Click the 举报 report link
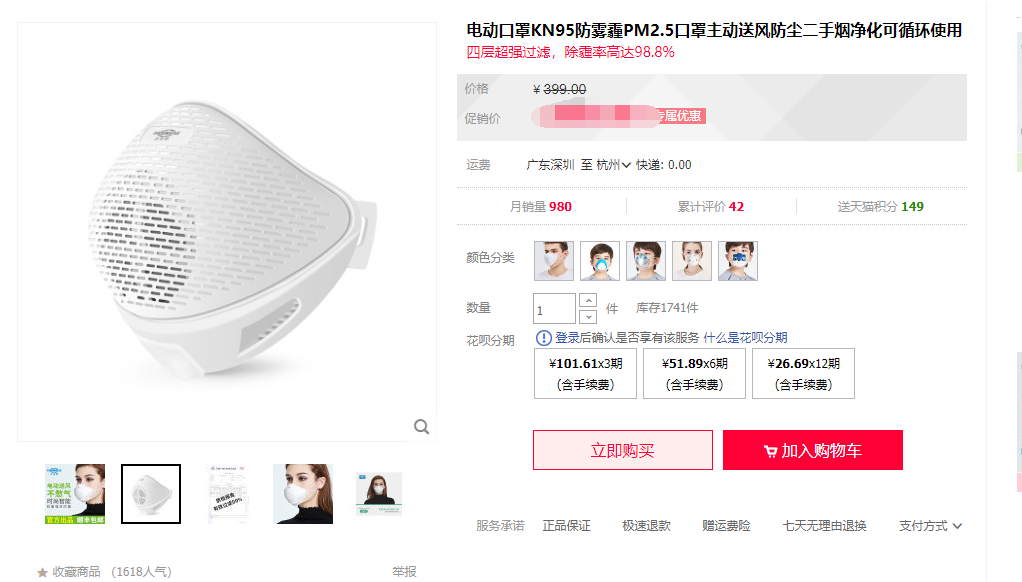1022x582 pixels. 404,572
